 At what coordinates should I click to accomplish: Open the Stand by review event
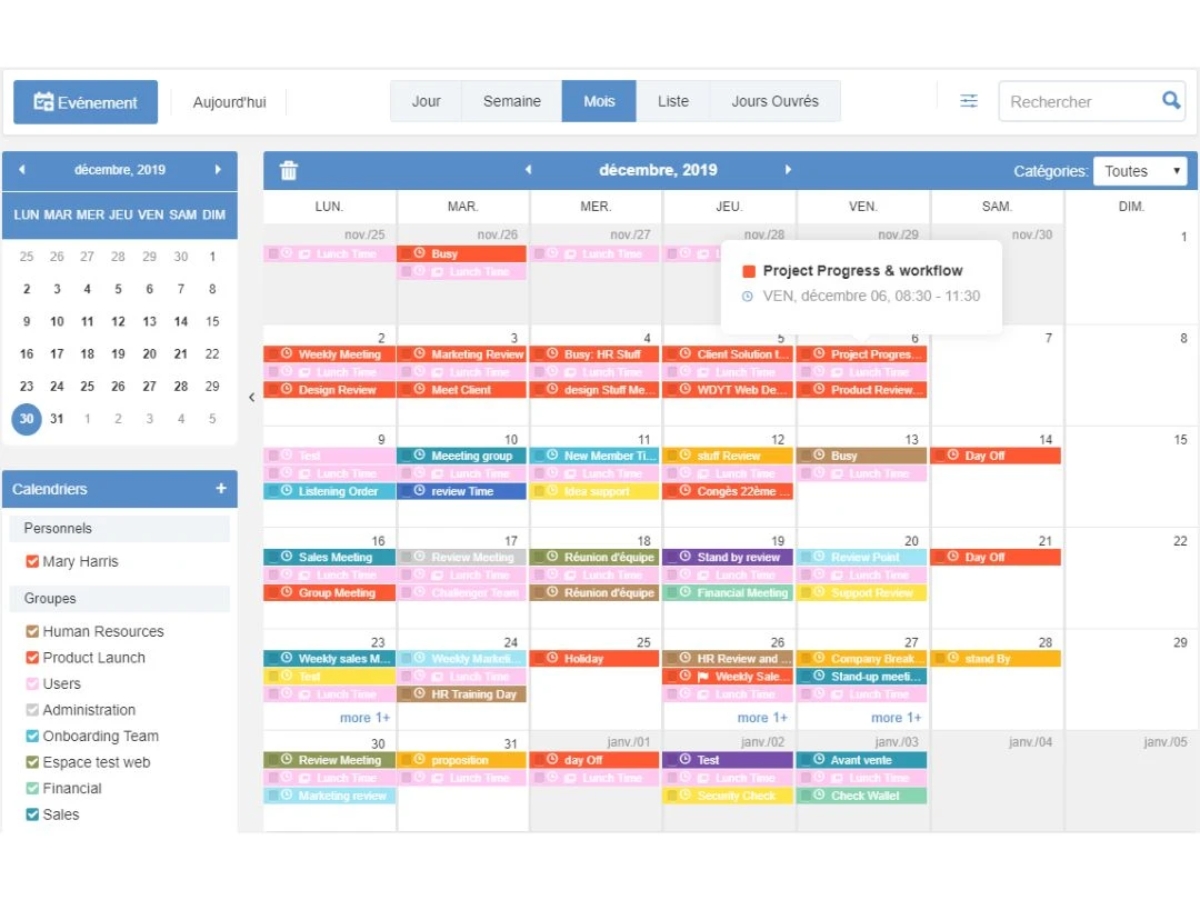tap(728, 557)
